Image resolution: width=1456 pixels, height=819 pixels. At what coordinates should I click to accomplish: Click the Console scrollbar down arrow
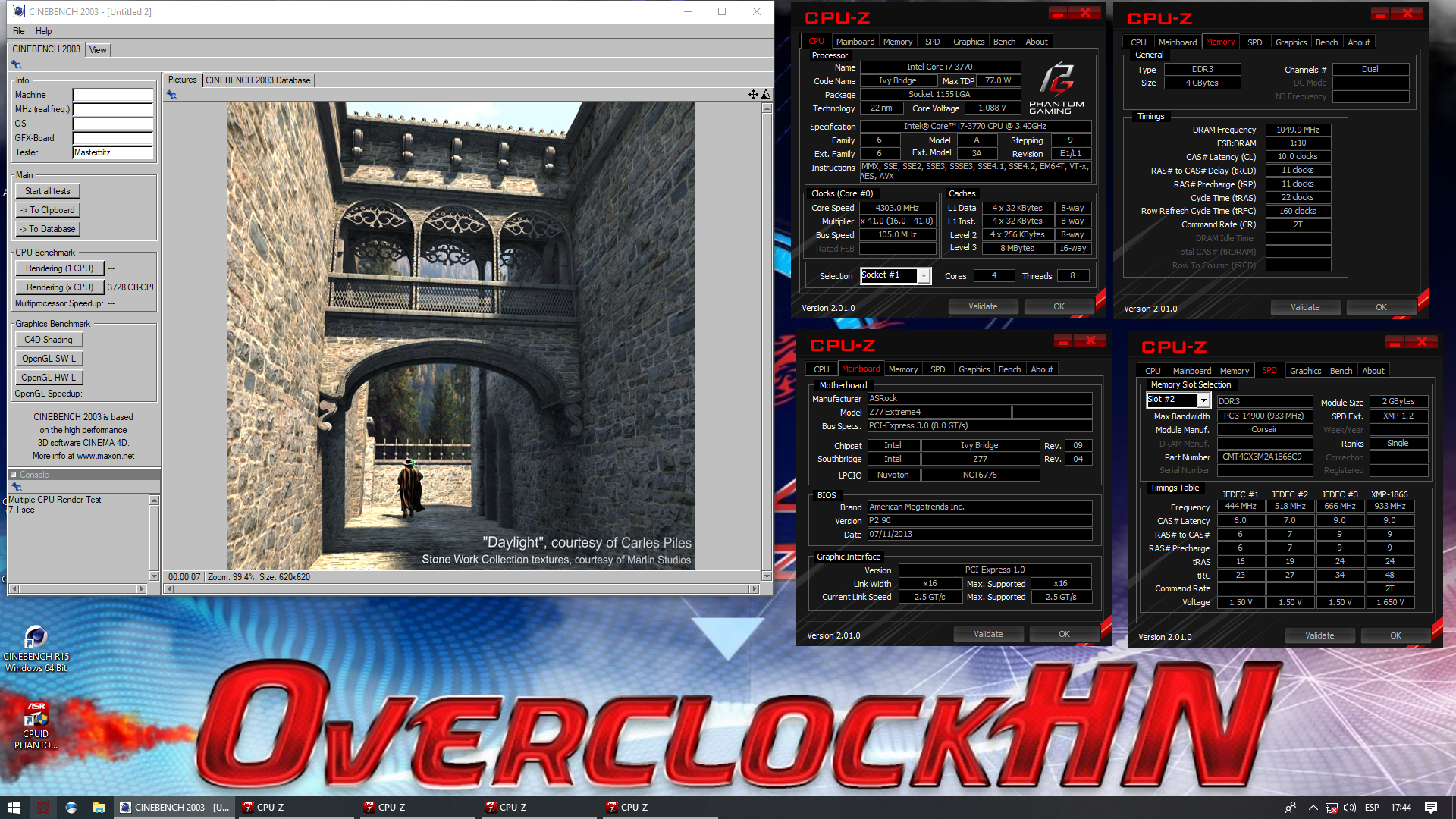click(154, 576)
